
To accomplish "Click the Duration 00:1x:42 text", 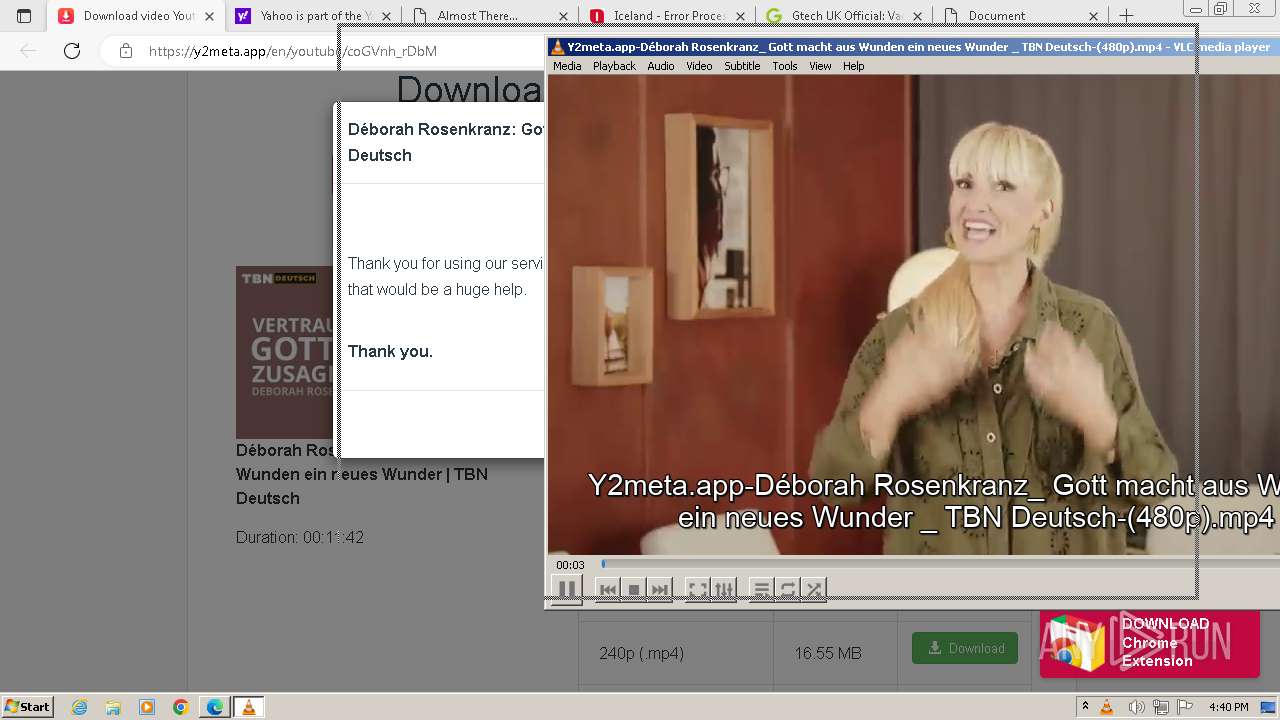I will point(300,537).
